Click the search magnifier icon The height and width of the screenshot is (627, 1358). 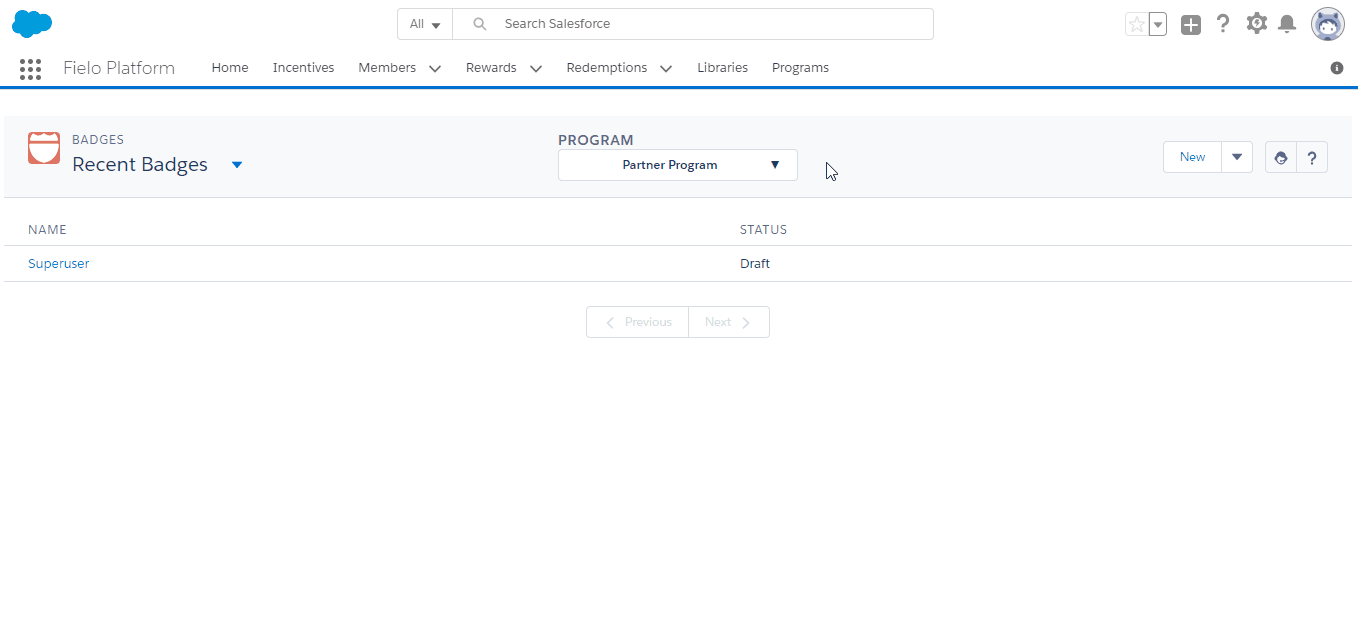(480, 24)
